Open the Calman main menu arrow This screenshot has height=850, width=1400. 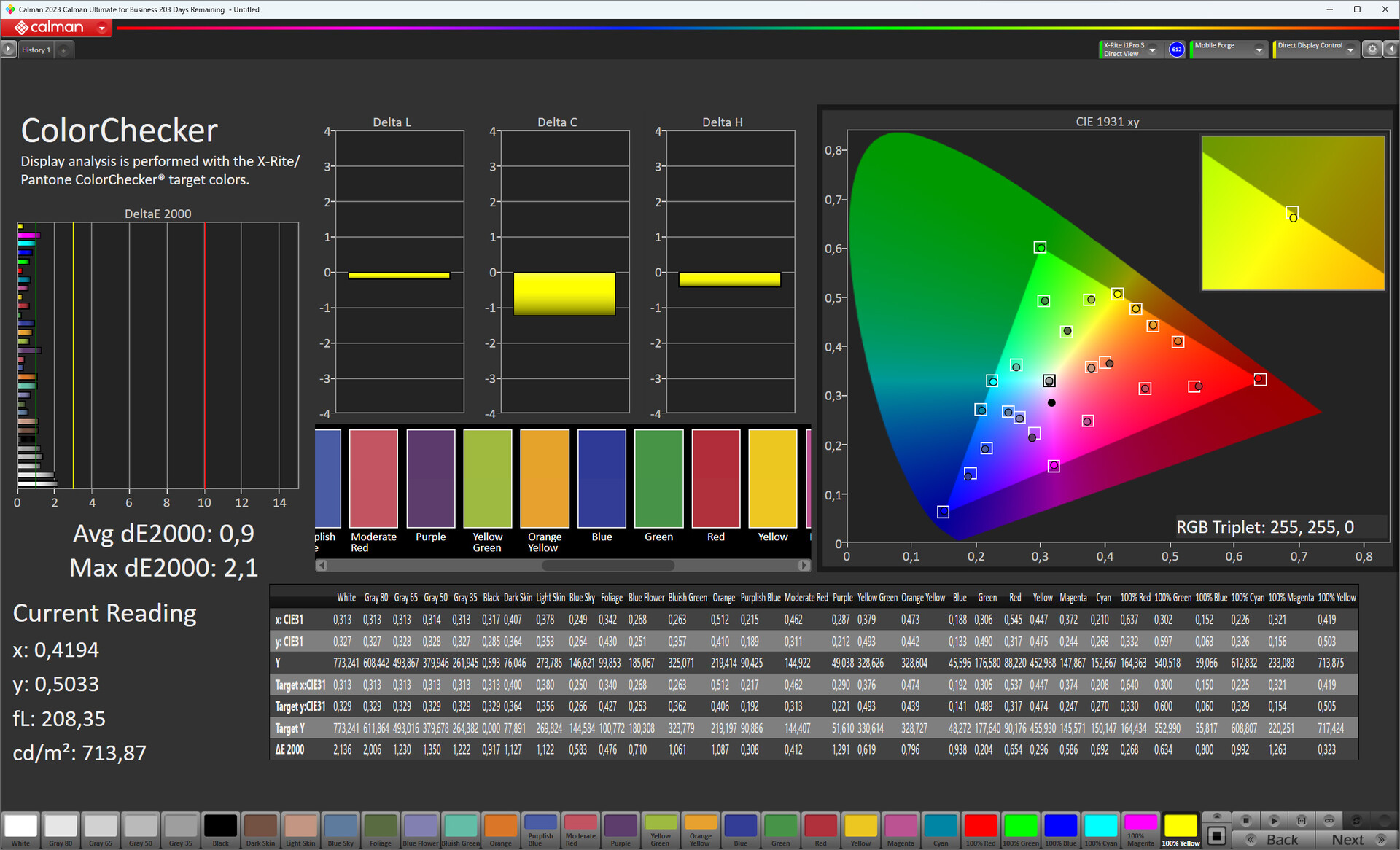[x=102, y=28]
